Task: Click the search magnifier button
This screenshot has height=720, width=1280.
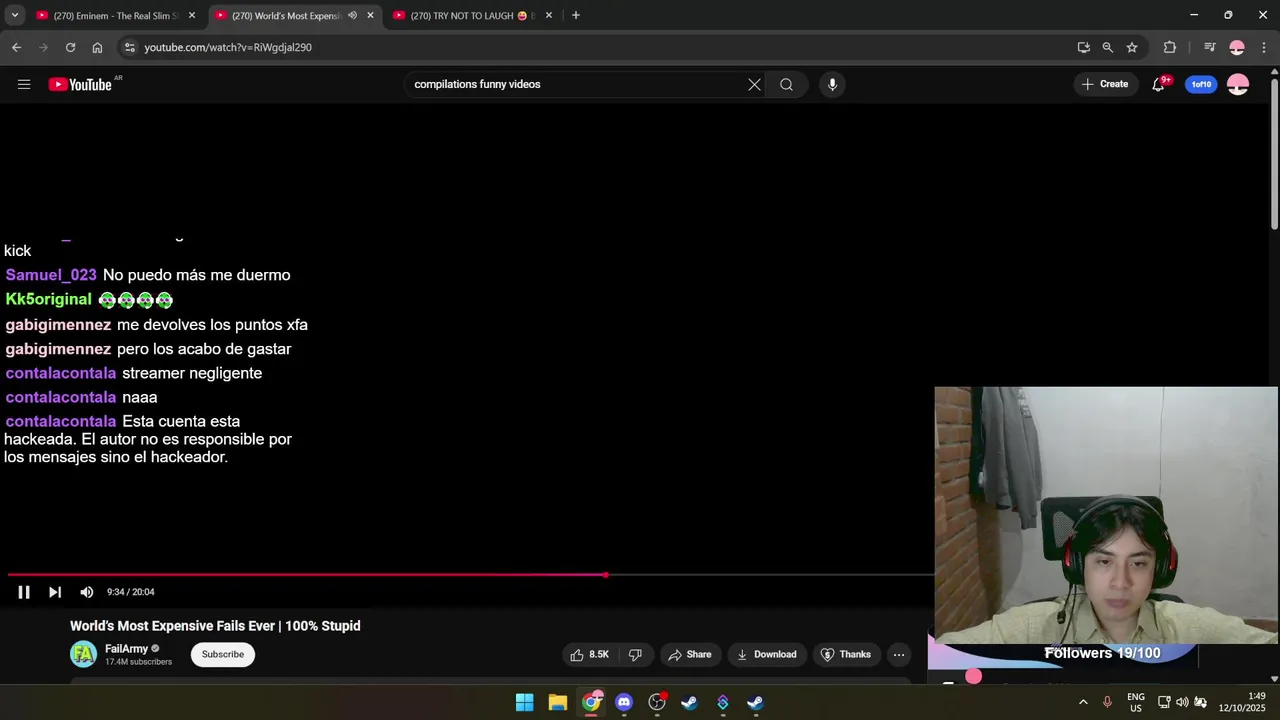Action: coord(787,84)
